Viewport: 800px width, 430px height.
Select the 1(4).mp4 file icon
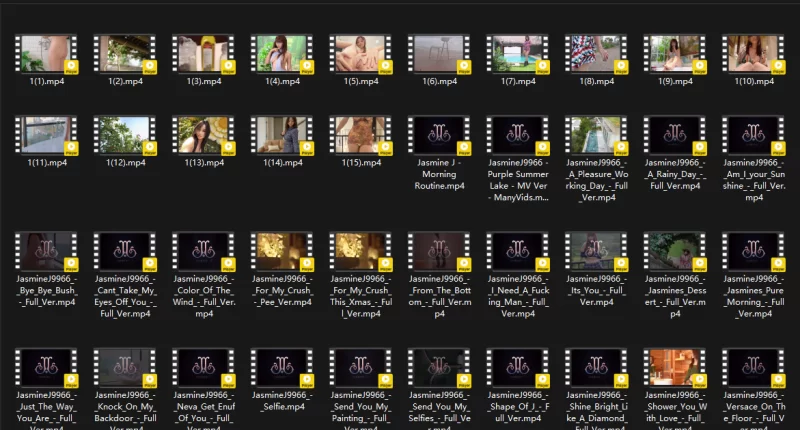pyautogui.click(x=282, y=54)
